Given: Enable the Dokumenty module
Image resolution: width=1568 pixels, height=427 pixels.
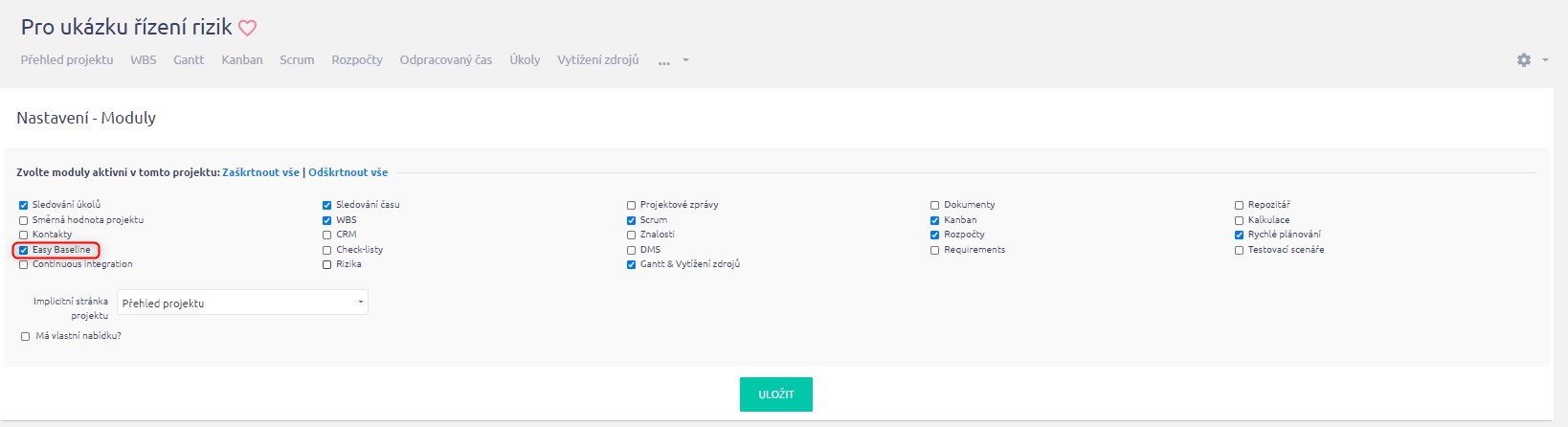Looking at the screenshot, I should (x=935, y=205).
